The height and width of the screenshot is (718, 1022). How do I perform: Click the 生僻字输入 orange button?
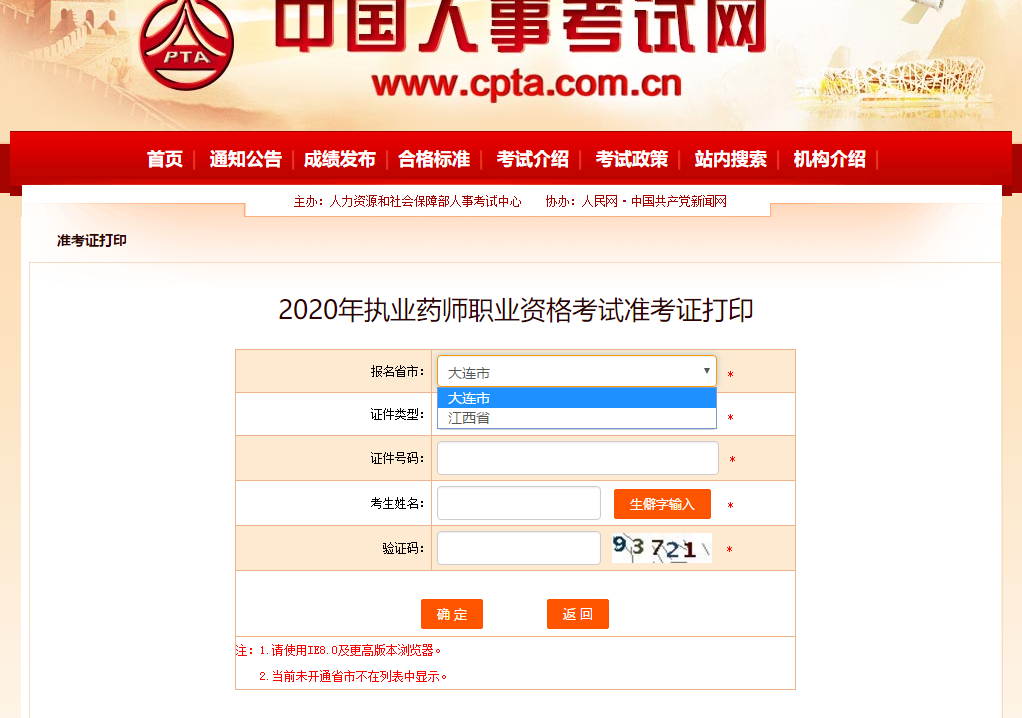pyautogui.click(x=662, y=504)
